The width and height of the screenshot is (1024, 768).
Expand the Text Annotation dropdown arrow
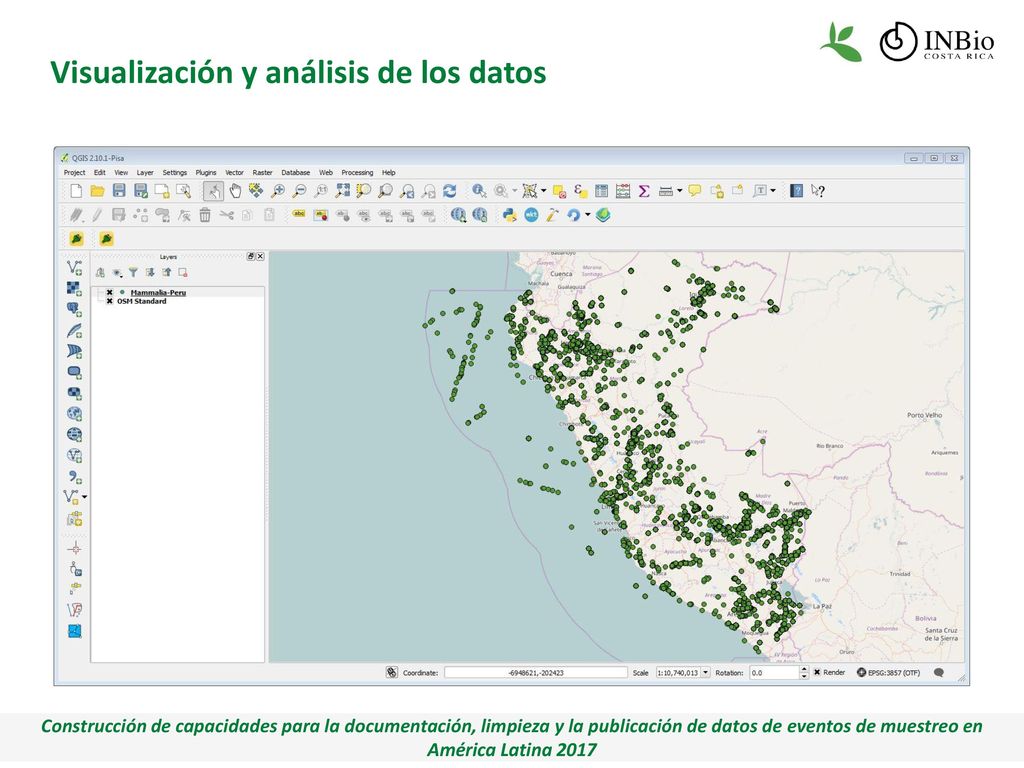pyautogui.click(x=773, y=191)
